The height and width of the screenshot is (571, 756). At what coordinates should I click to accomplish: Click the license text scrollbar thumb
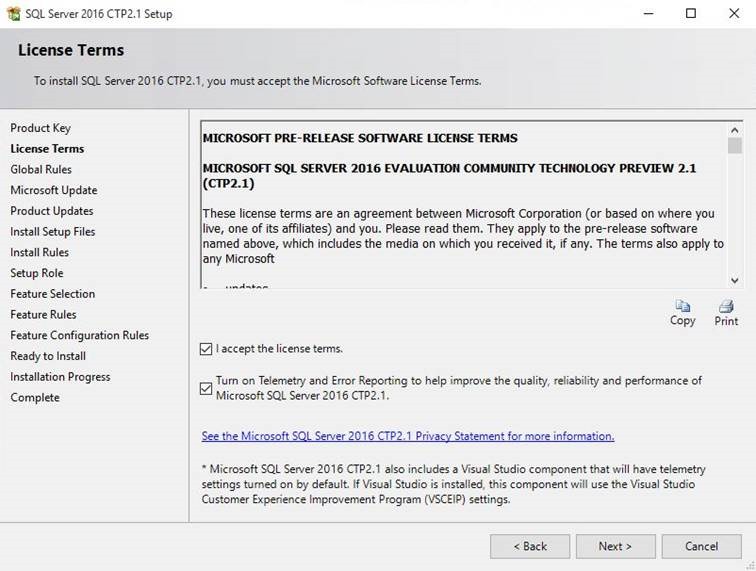[734, 145]
